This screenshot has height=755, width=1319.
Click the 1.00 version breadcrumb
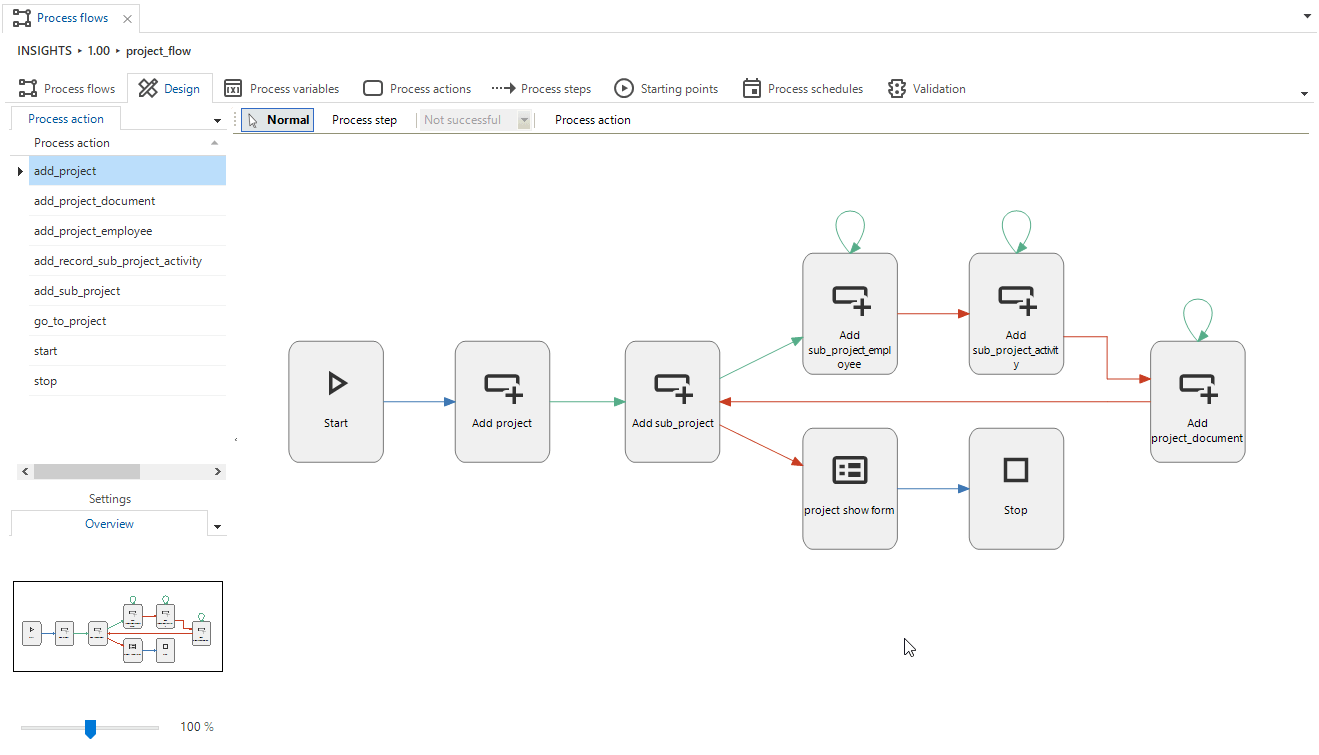[x=99, y=51]
